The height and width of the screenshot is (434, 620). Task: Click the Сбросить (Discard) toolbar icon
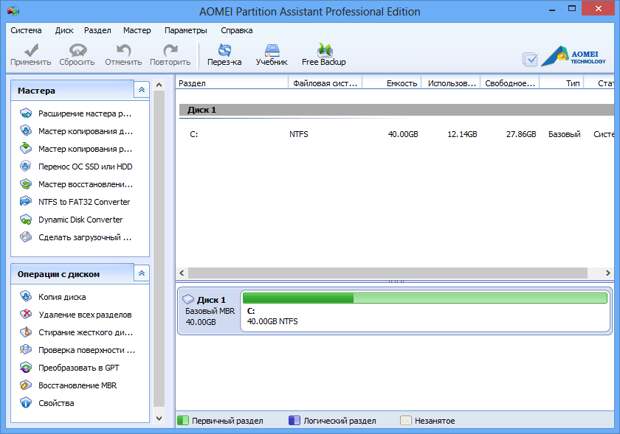78,50
